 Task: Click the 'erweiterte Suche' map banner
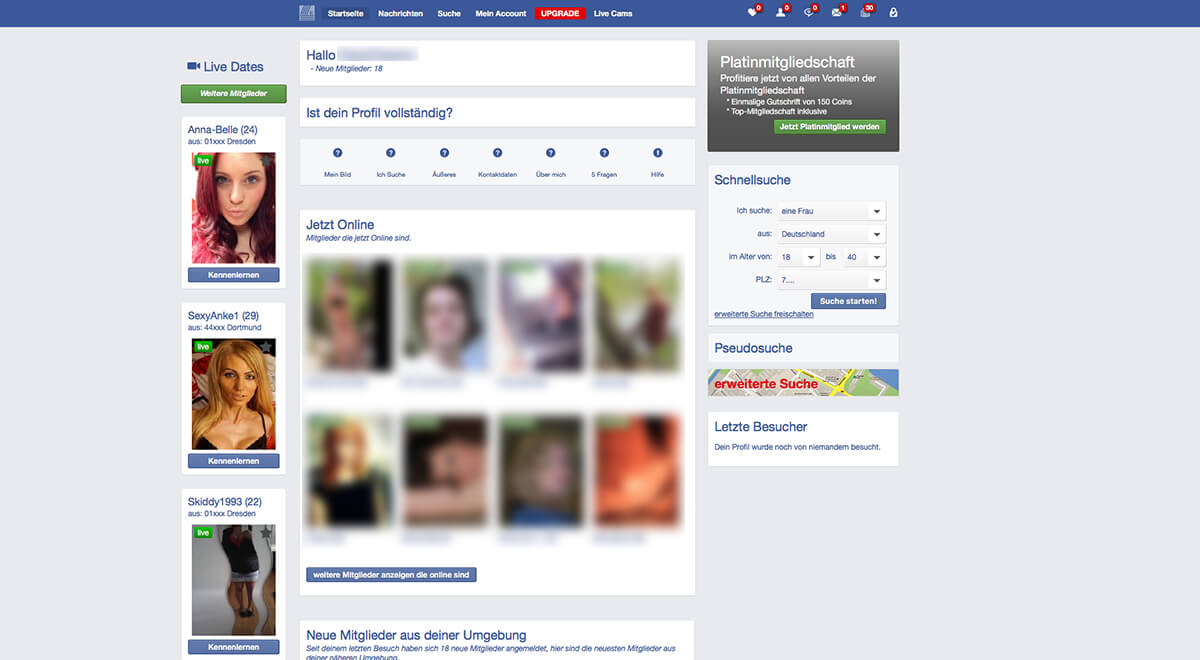click(x=803, y=383)
